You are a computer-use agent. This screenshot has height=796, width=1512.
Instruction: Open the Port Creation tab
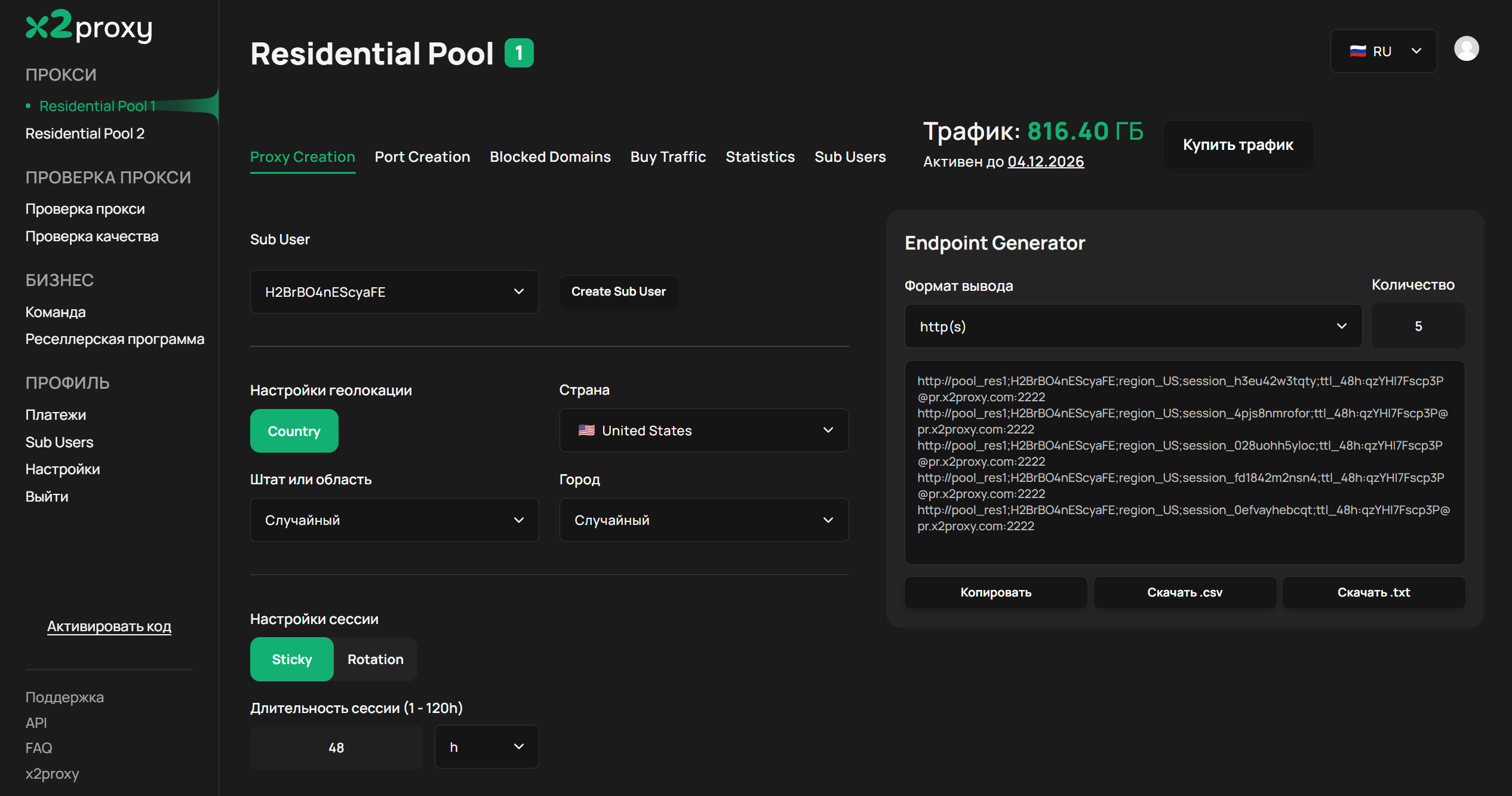[423, 157]
